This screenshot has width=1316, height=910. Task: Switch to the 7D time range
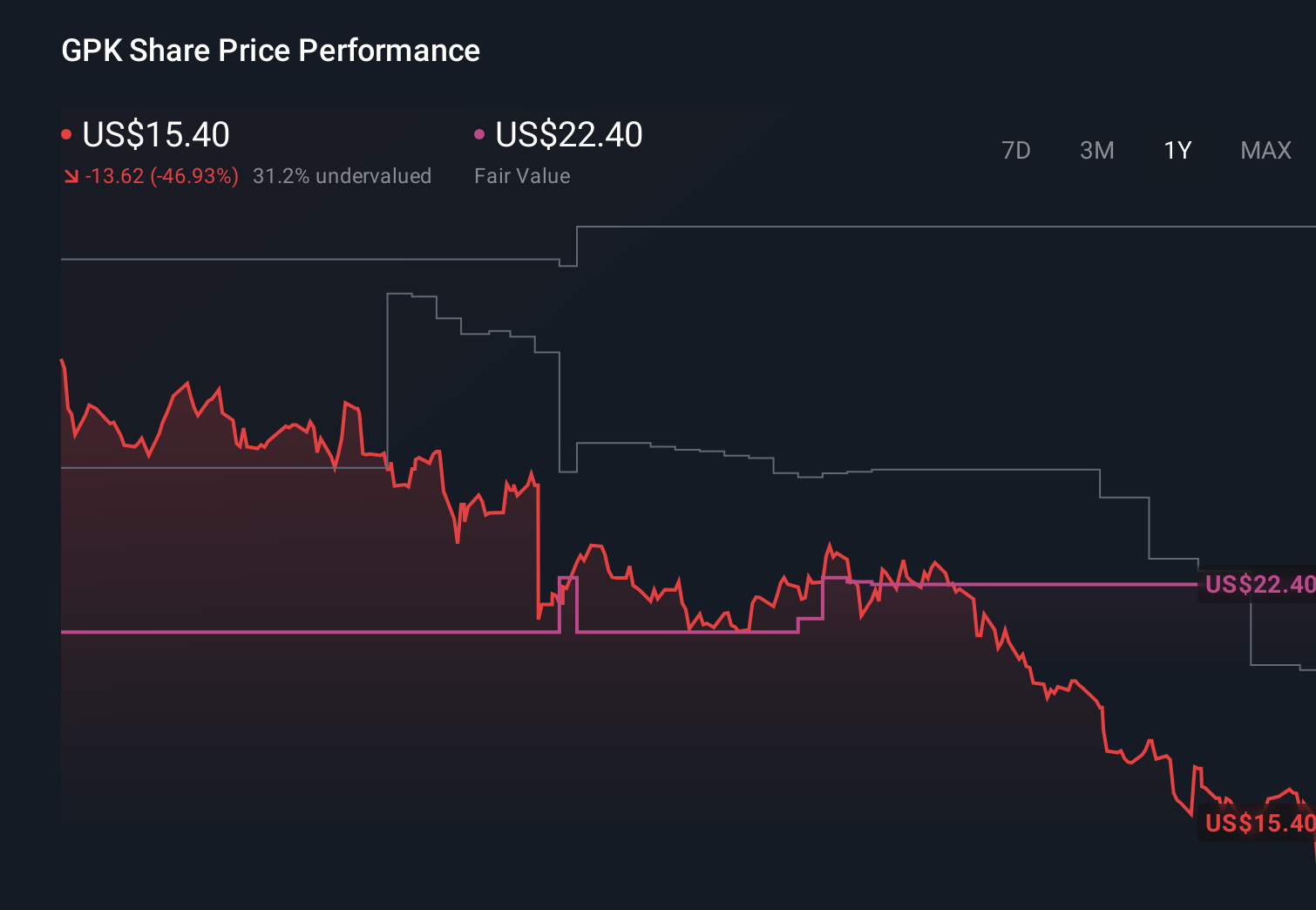pyautogui.click(x=1016, y=150)
